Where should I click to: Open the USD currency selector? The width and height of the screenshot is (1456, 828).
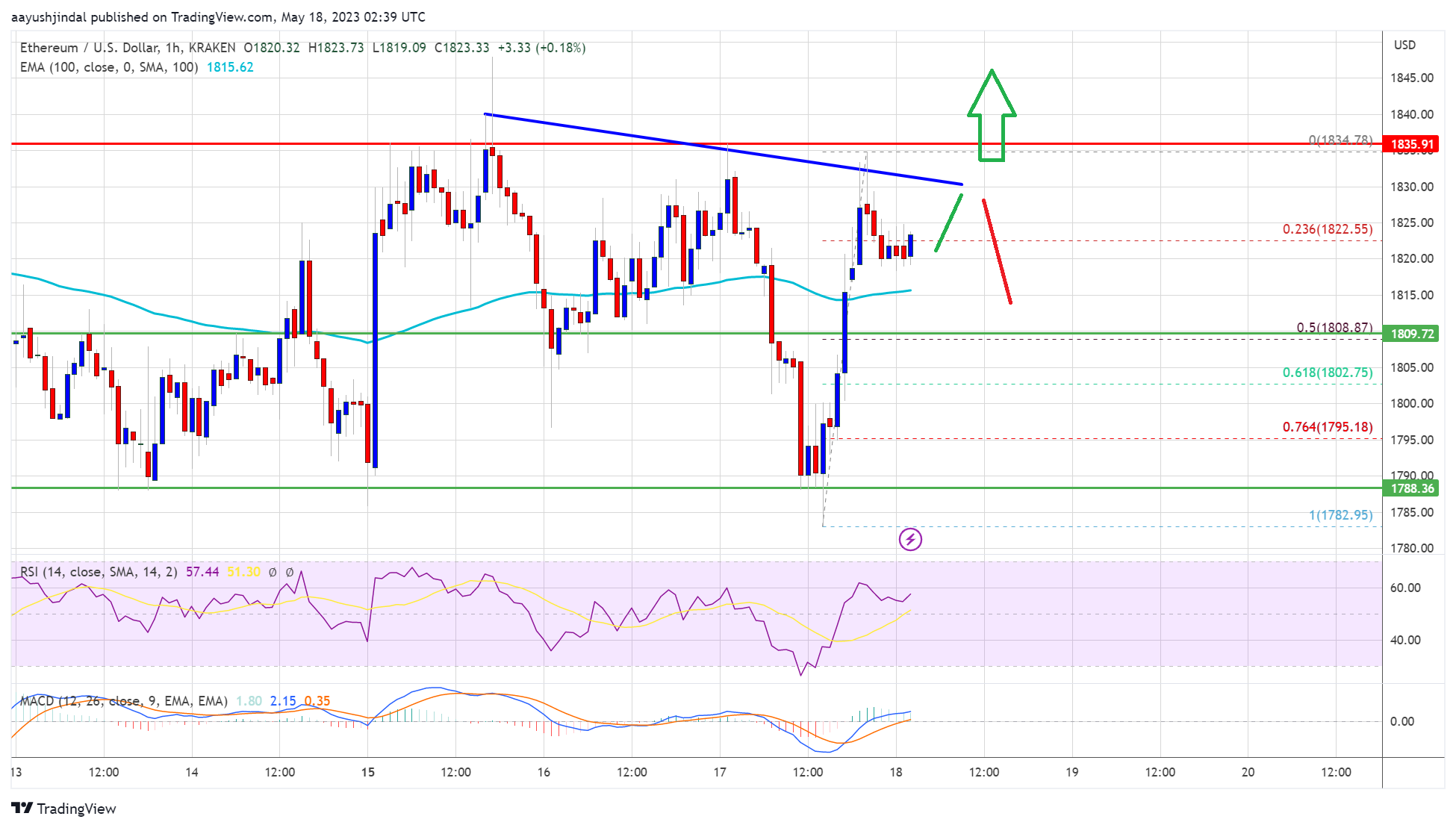(x=1404, y=46)
